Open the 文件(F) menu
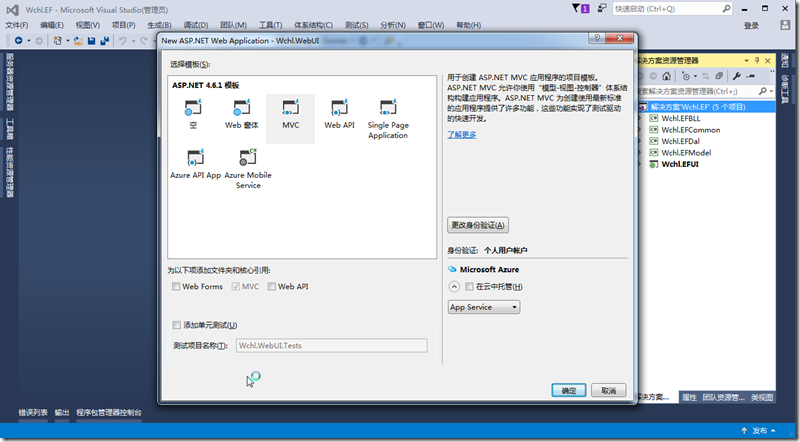800x442 pixels. (x=17, y=25)
